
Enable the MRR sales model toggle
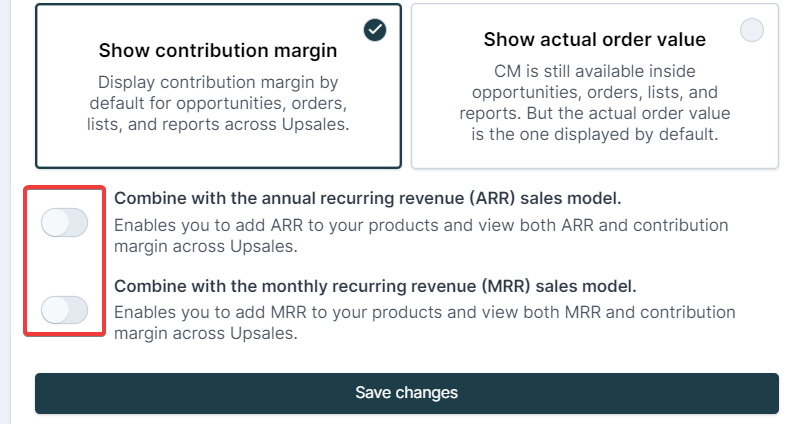click(x=65, y=310)
